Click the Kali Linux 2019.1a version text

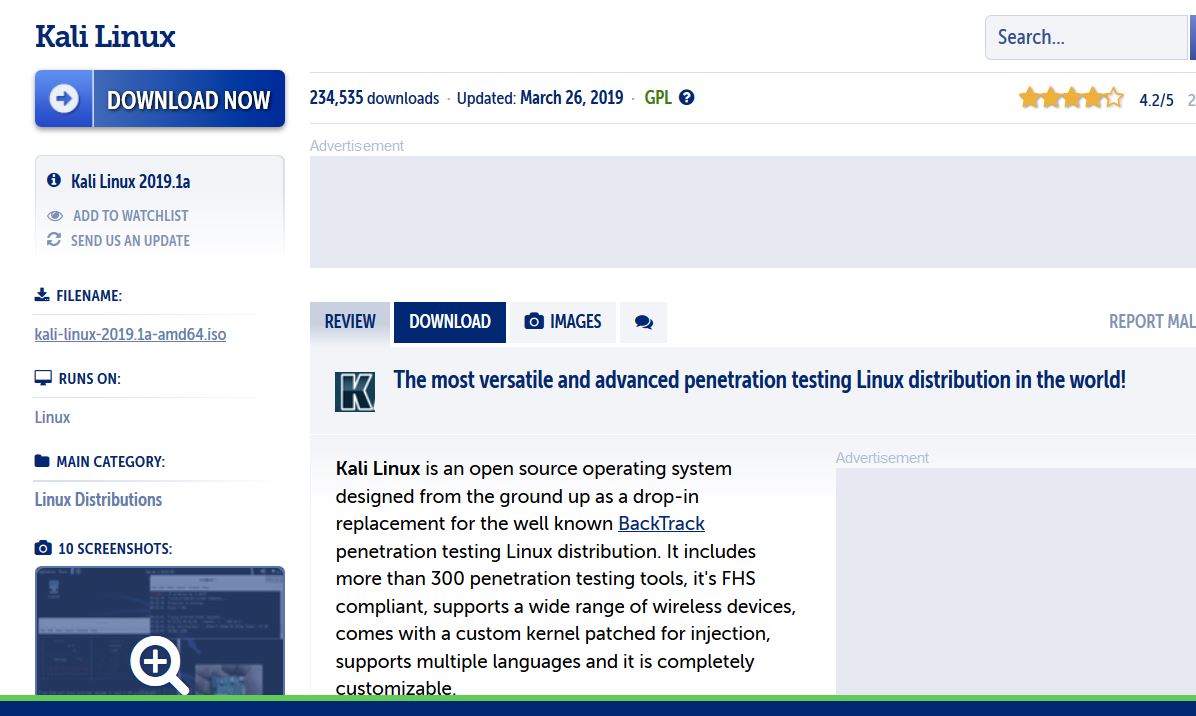tap(130, 181)
